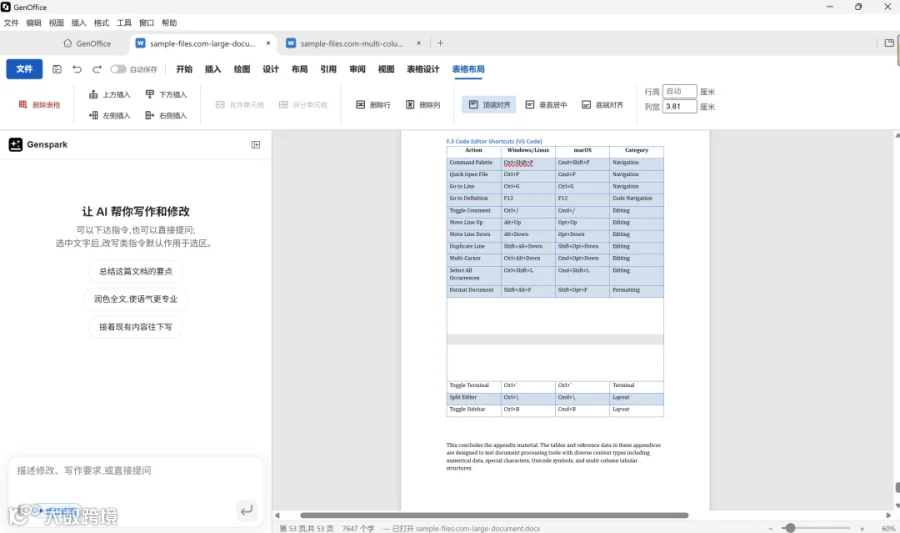Toggle the 自动保存 auto-save switch
The height and width of the screenshot is (533, 900).
click(x=118, y=69)
